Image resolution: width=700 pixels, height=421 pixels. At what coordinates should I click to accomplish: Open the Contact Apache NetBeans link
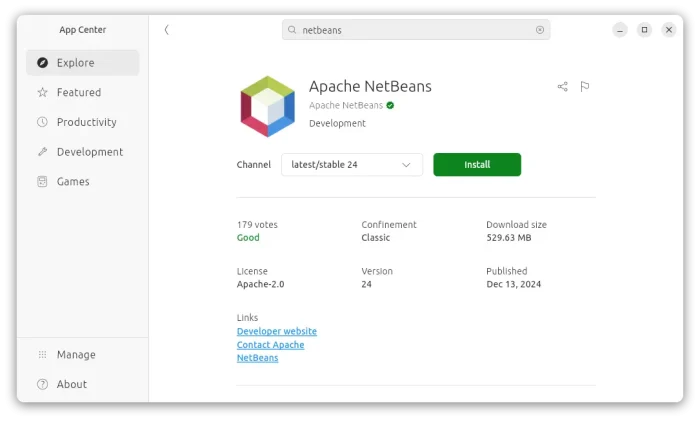pyautogui.click(x=271, y=351)
